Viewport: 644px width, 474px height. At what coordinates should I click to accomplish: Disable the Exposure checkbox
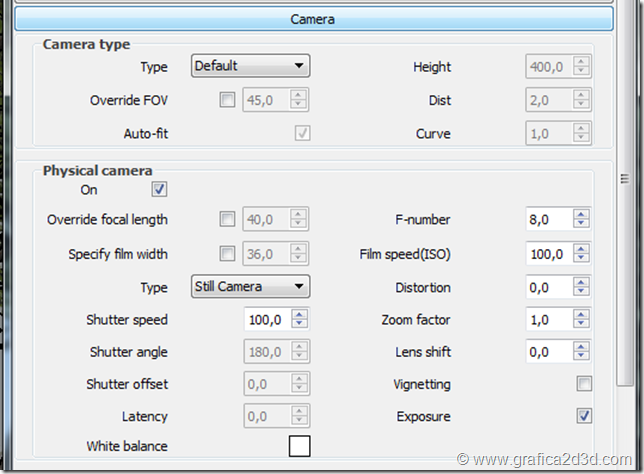click(x=584, y=416)
